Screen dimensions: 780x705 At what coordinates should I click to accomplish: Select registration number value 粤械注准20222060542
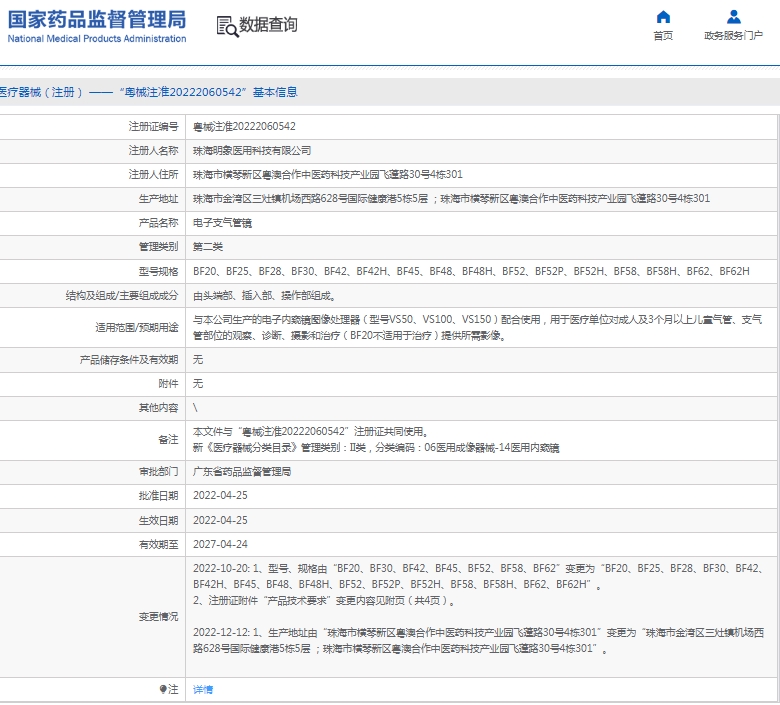tap(244, 126)
